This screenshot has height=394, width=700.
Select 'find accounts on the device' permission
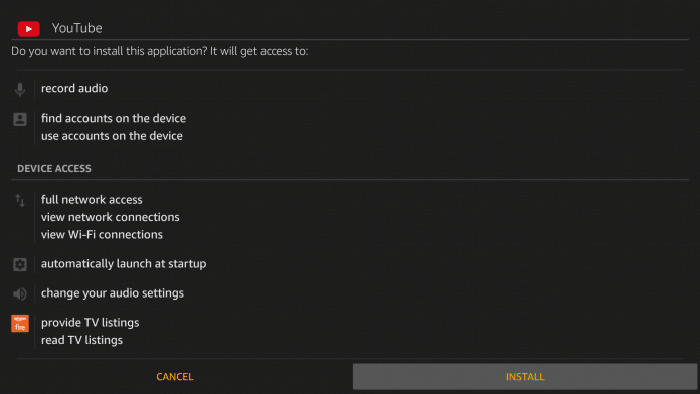113,118
